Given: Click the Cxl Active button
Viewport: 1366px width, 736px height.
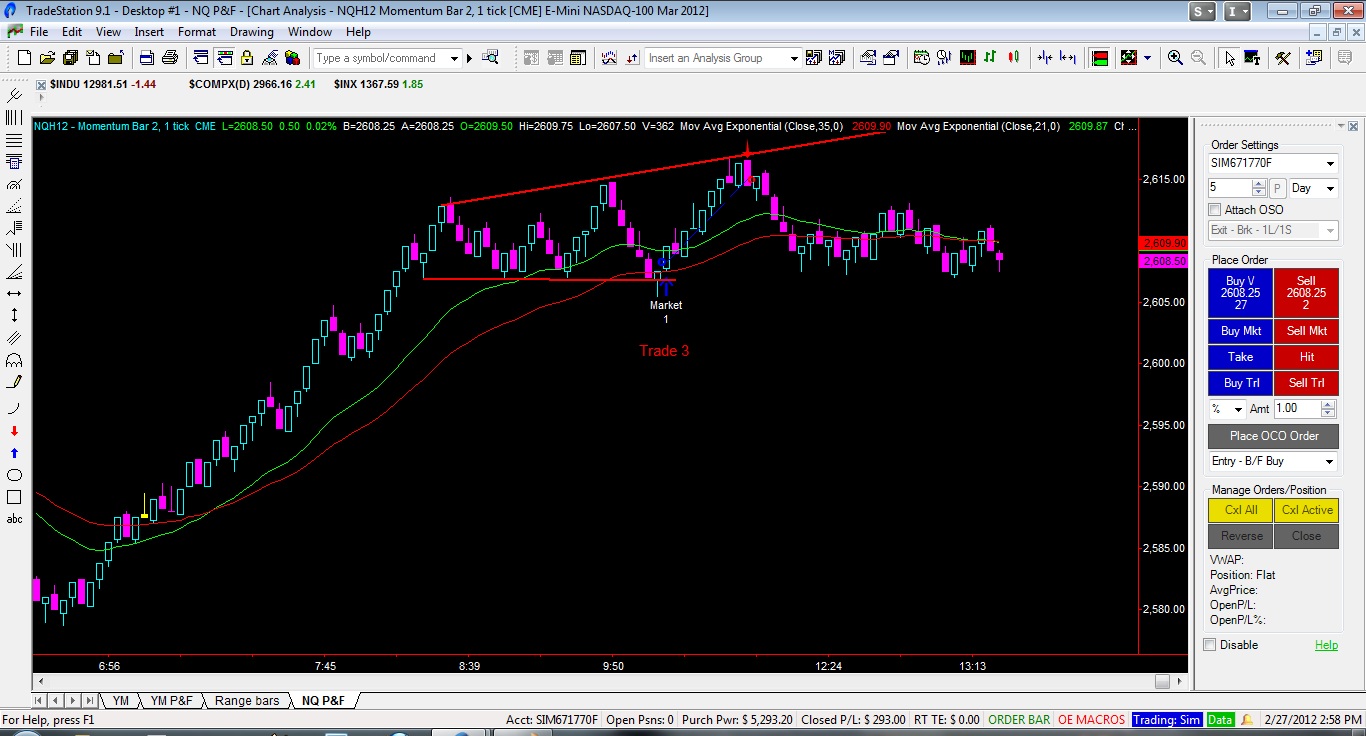Looking at the screenshot, I should click(x=1306, y=510).
